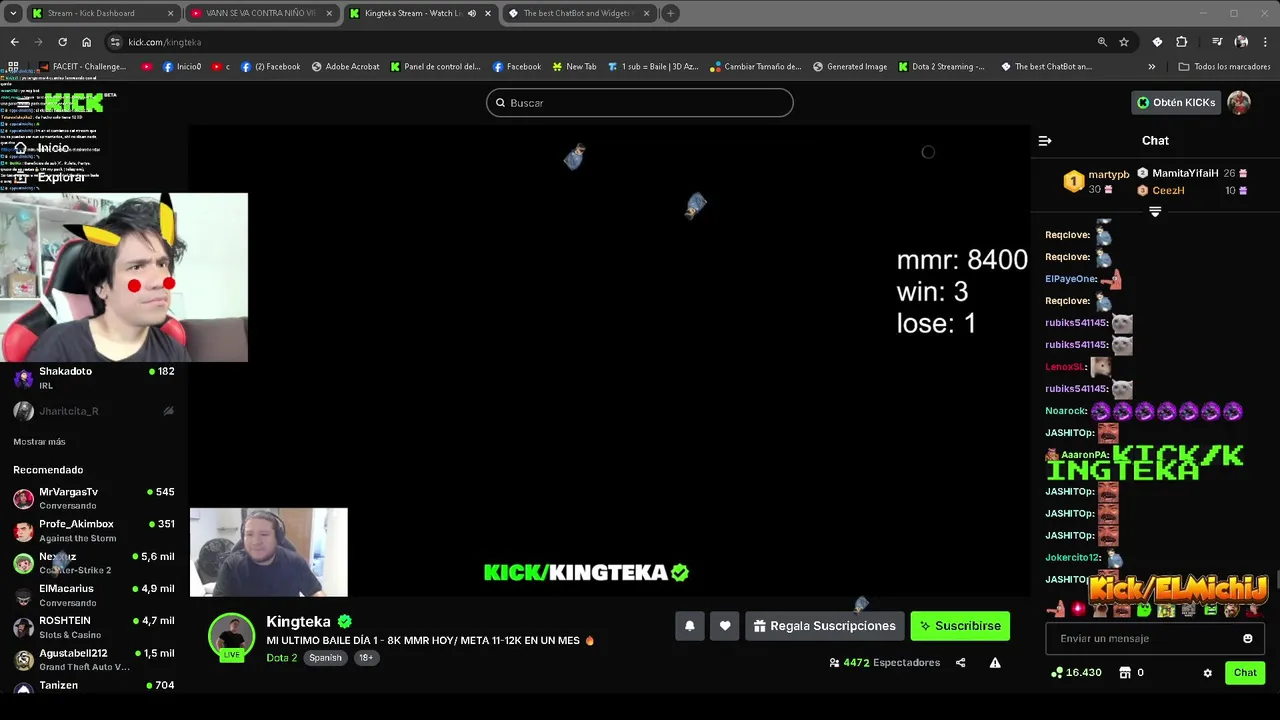Viewport: 1280px width, 720px height.
Task: Click username Noarock in chat
Action: [1066, 411]
